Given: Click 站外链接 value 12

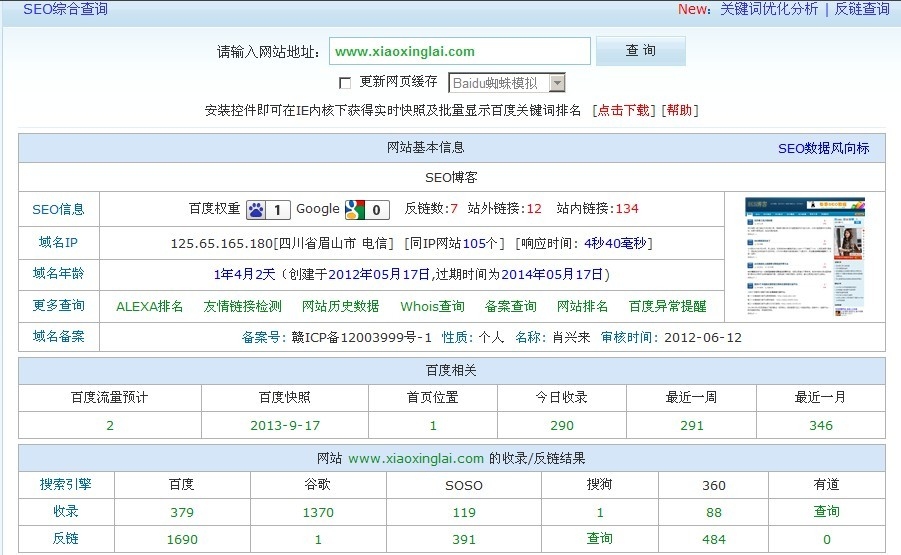Looking at the screenshot, I should tap(534, 209).
